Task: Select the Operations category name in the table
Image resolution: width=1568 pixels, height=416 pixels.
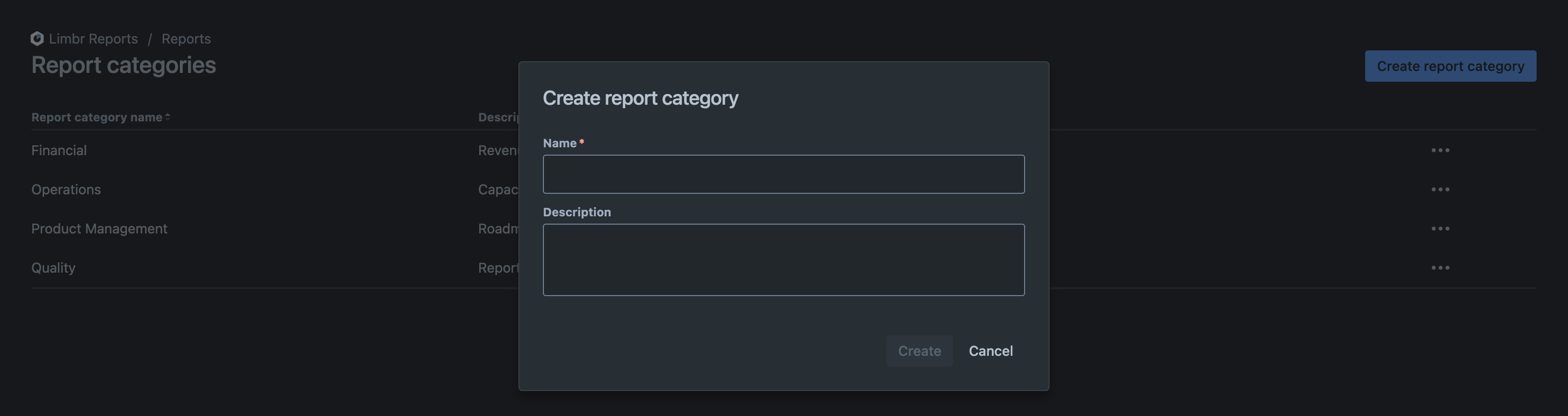Action: pyautogui.click(x=66, y=189)
